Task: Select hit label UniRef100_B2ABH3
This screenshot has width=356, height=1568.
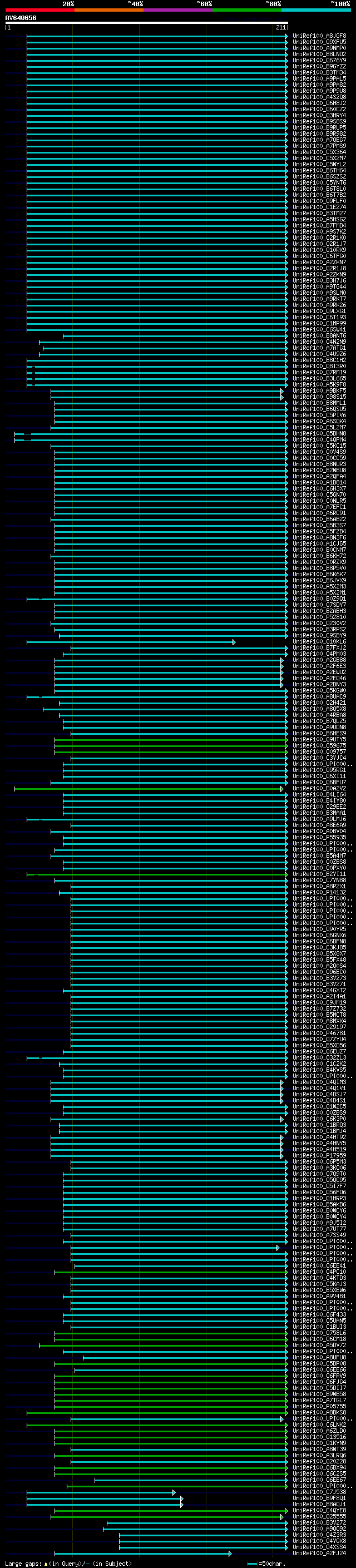Action: point(319,611)
